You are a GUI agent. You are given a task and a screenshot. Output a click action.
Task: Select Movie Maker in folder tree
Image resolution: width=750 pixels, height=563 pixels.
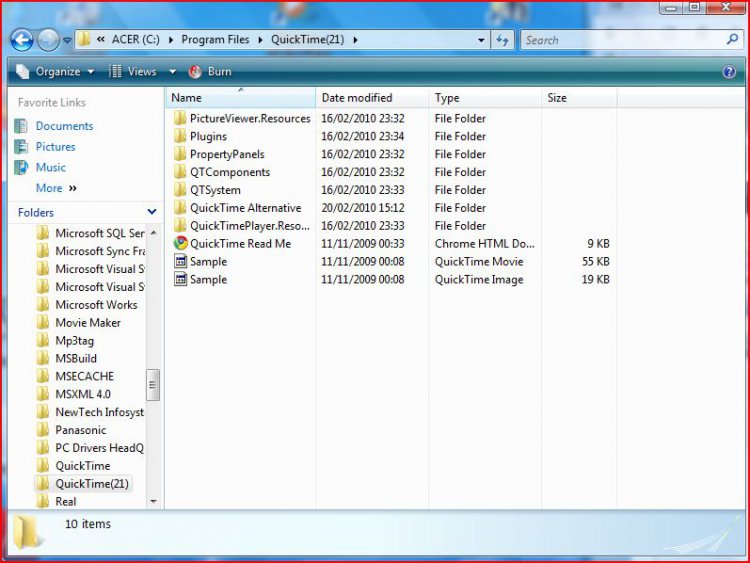pyautogui.click(x=88, y=323)
